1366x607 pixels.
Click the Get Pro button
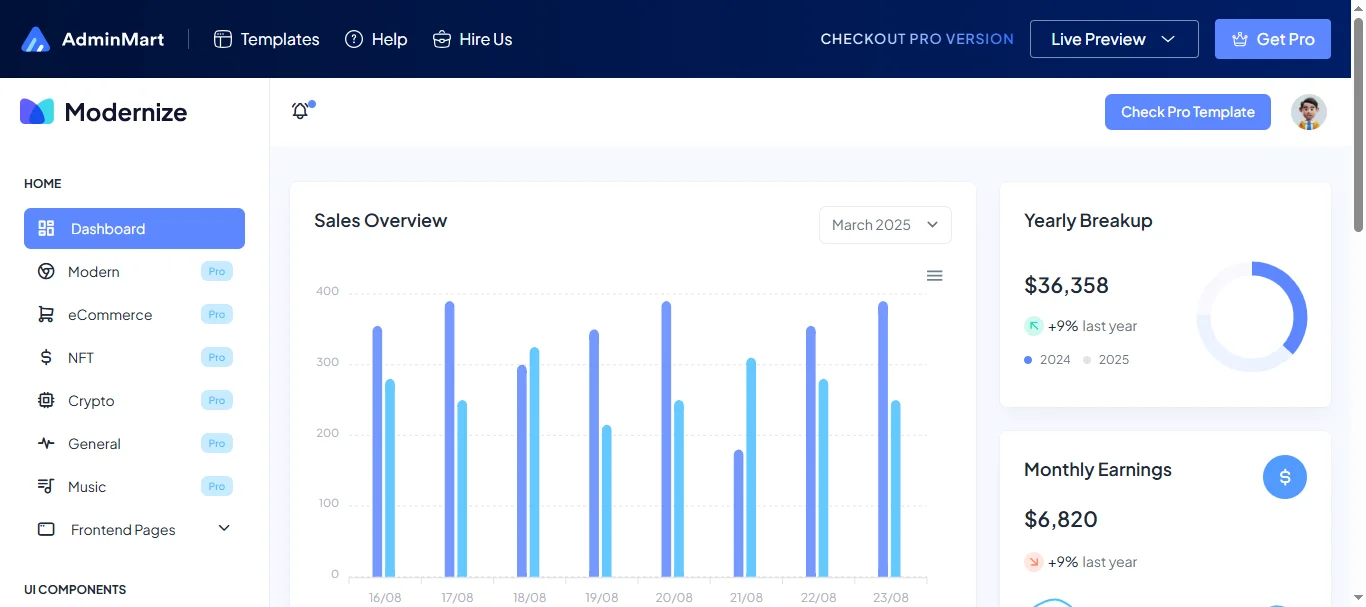click(1272, 39)
